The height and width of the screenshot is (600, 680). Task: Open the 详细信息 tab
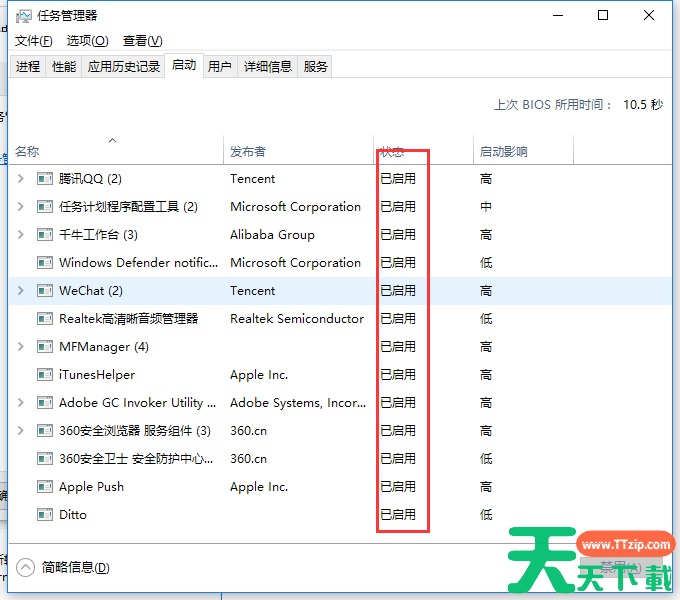[x=267, y=66]
